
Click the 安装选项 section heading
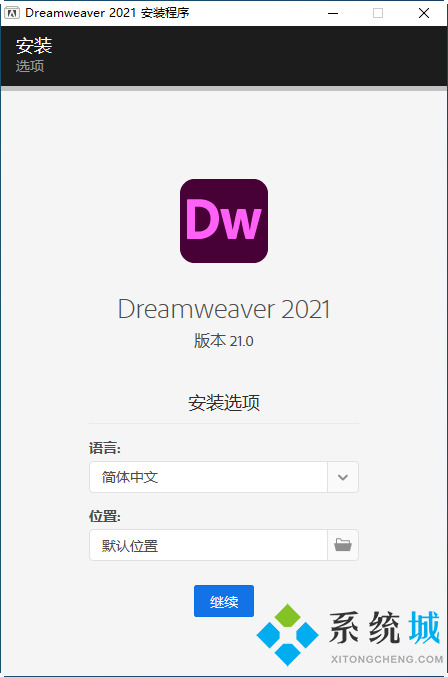pos(224,402)
